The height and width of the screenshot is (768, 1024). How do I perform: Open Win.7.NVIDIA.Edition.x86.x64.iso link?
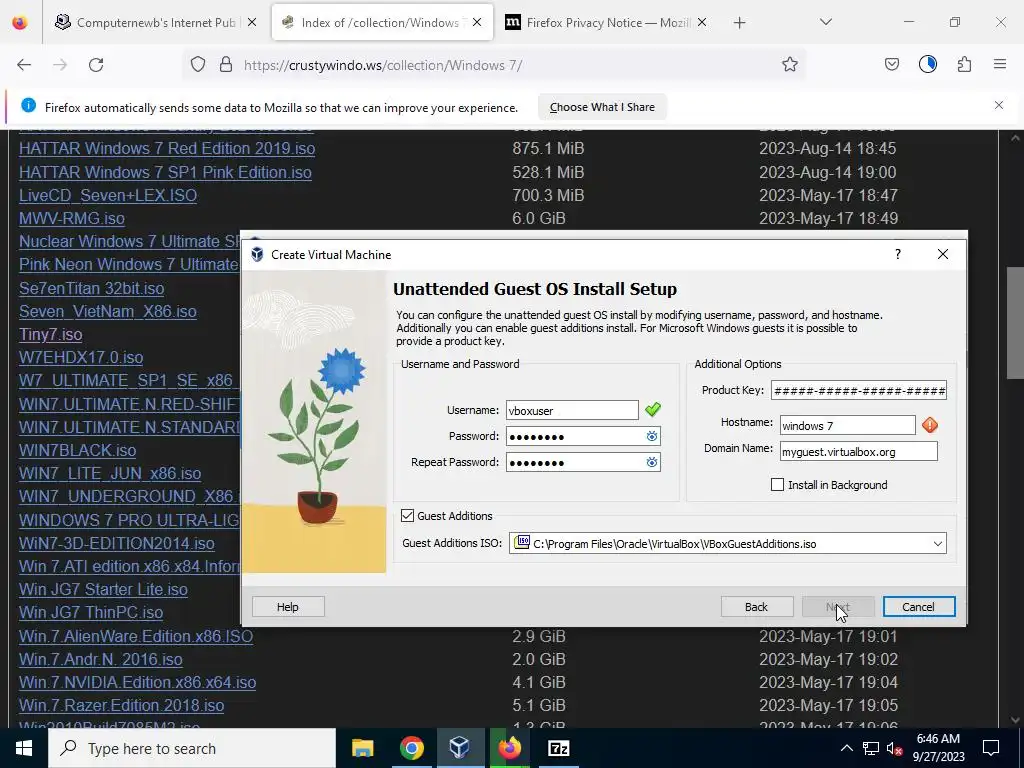(x=137, y=682)
